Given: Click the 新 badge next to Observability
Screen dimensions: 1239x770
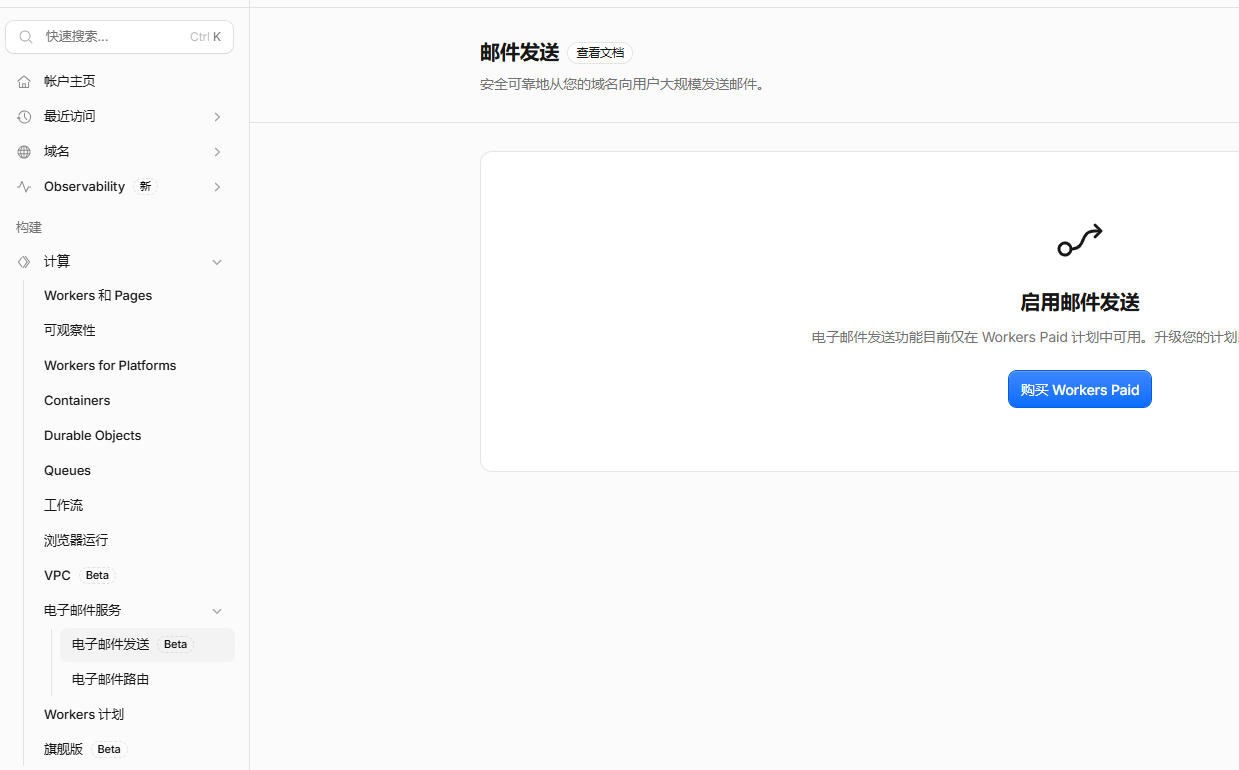Looking at the screenshot, I should pos(146,187).
